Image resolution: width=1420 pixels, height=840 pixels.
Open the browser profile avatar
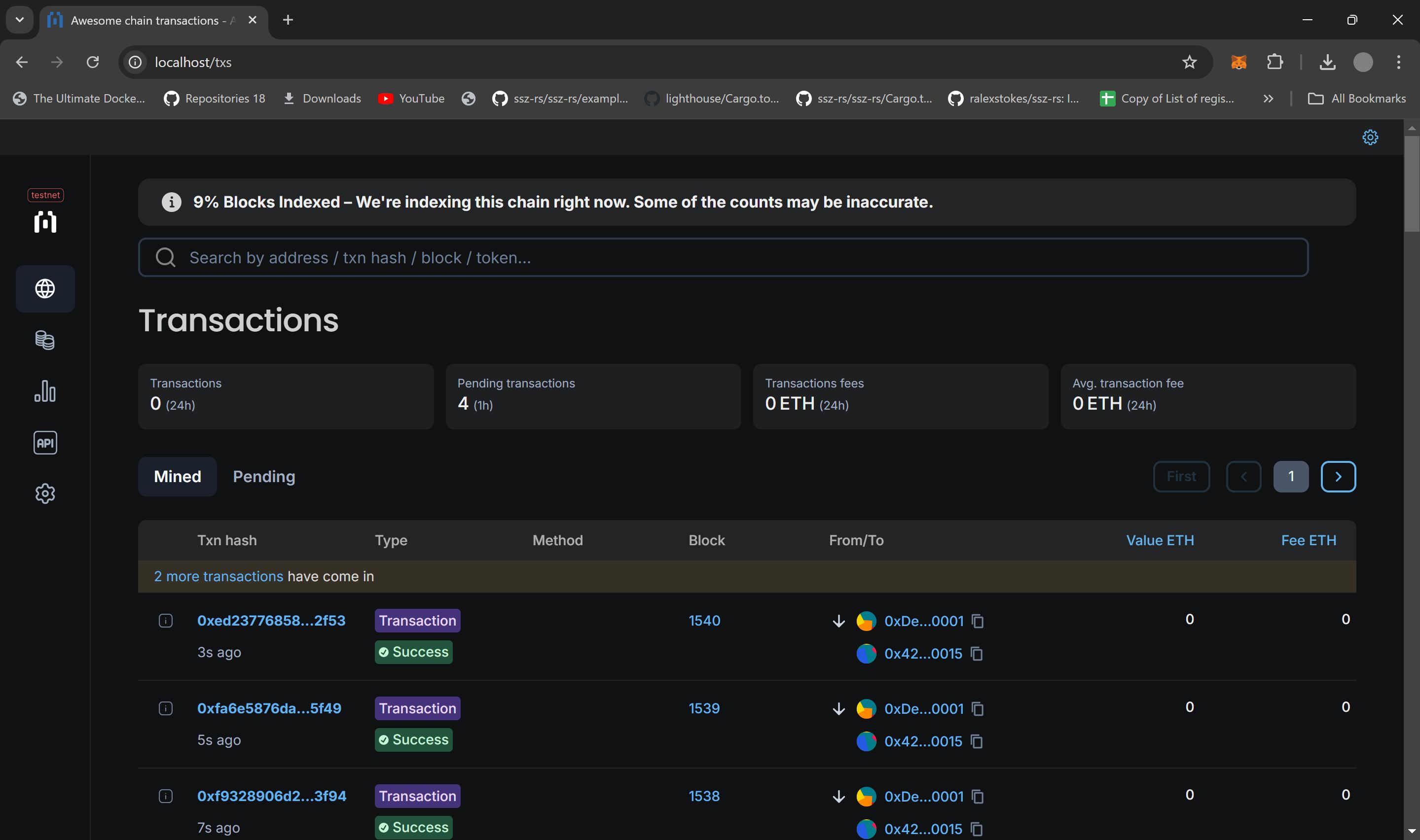pos(1363,62)
